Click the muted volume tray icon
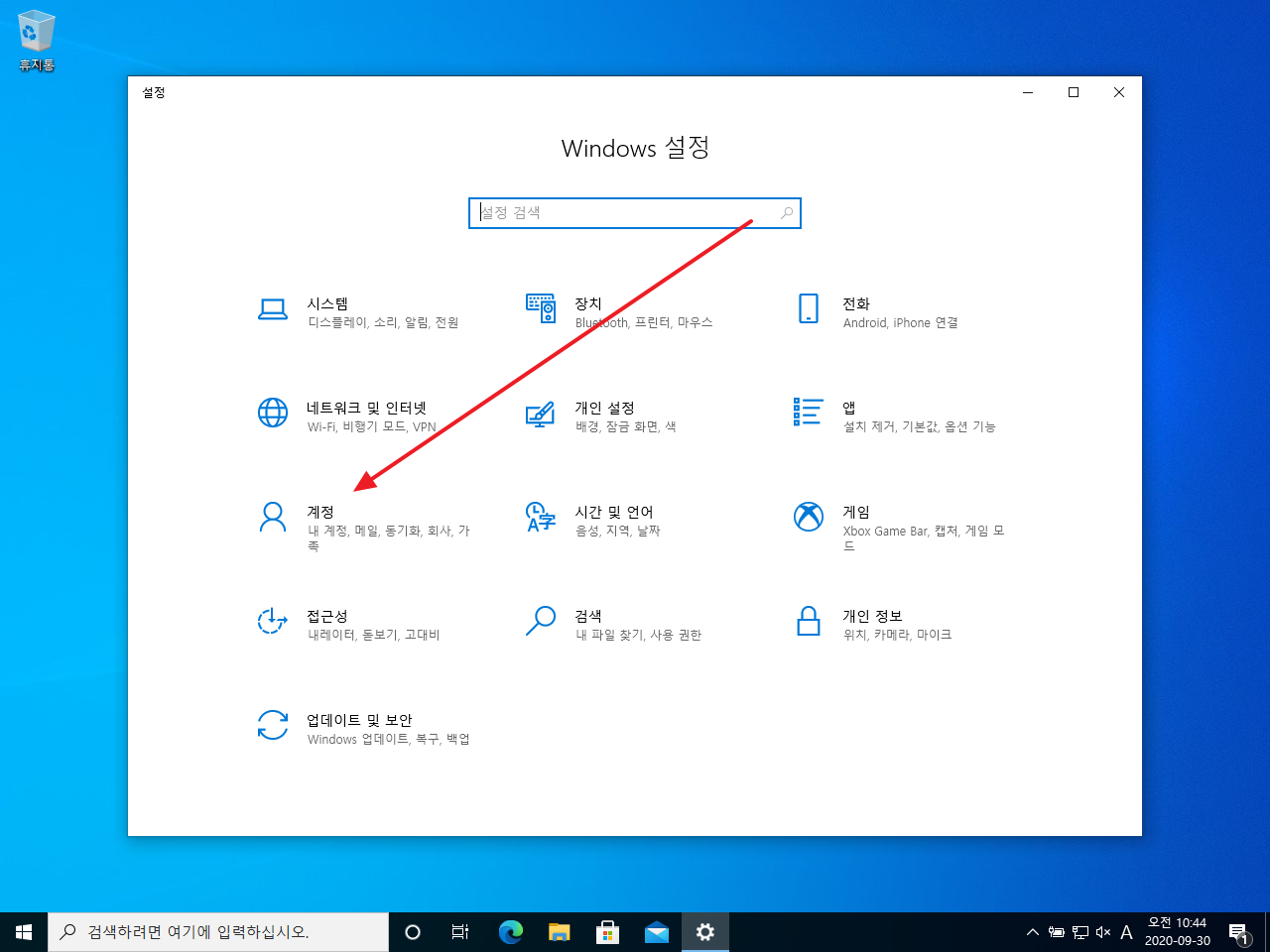Viewport: 1270px width, 952px height. (1102, 932)
